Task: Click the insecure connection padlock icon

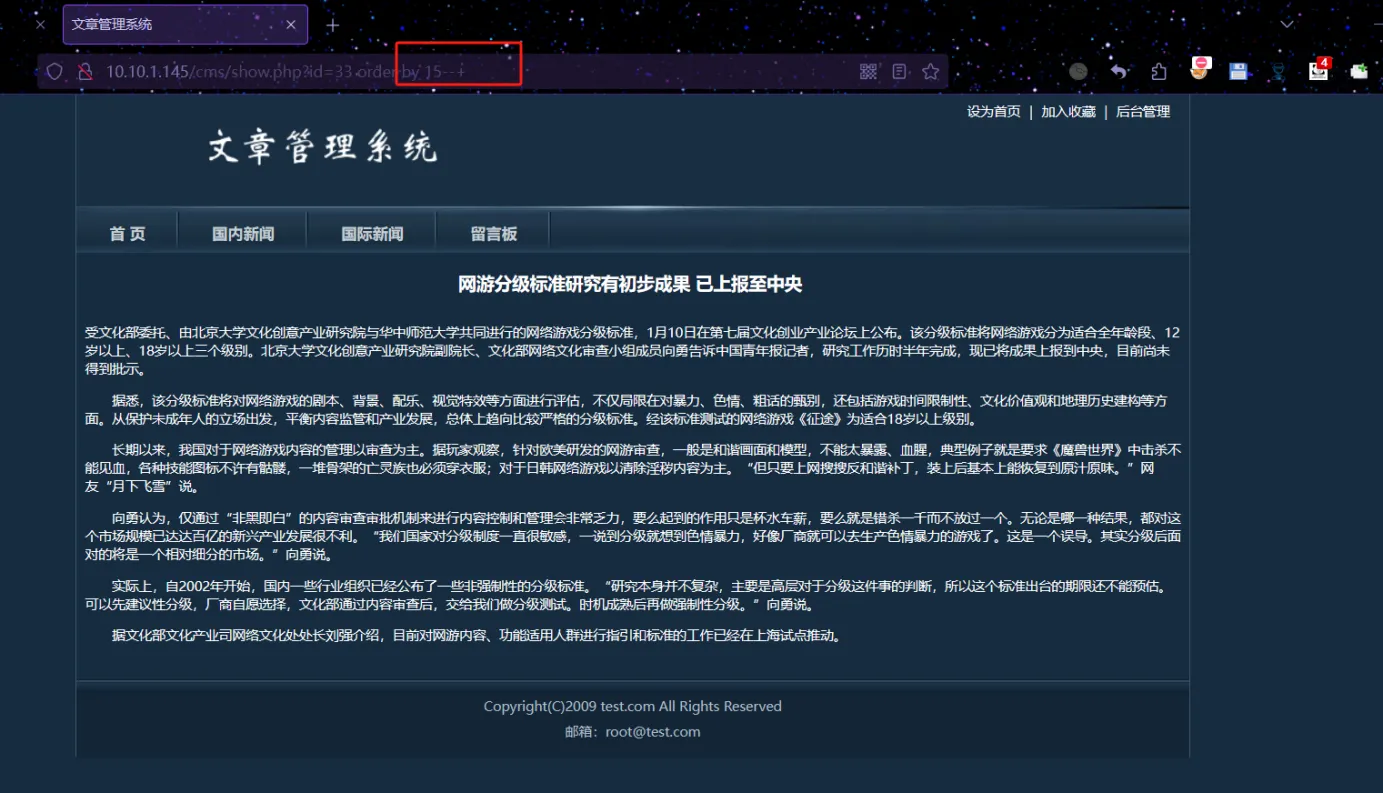Action: coord(84,72)
